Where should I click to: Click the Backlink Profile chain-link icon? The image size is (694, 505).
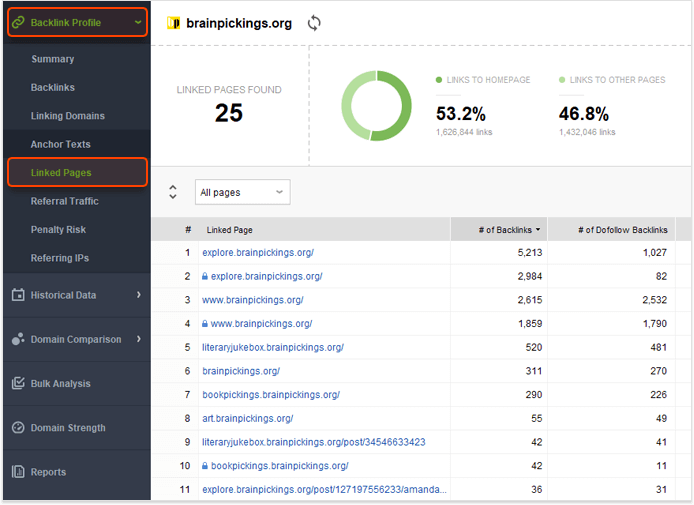18,22
